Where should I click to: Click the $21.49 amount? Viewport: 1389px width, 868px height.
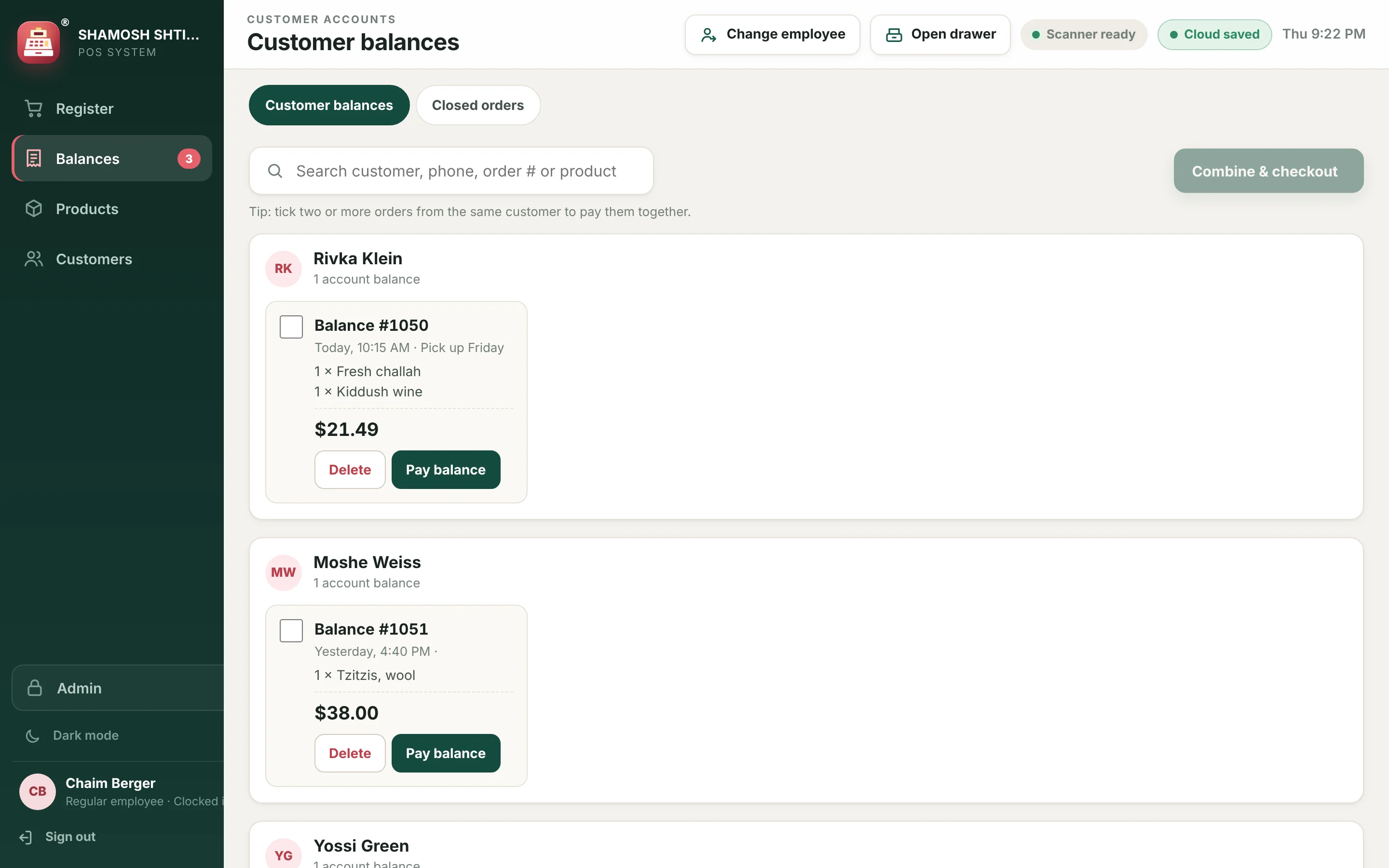346,429
